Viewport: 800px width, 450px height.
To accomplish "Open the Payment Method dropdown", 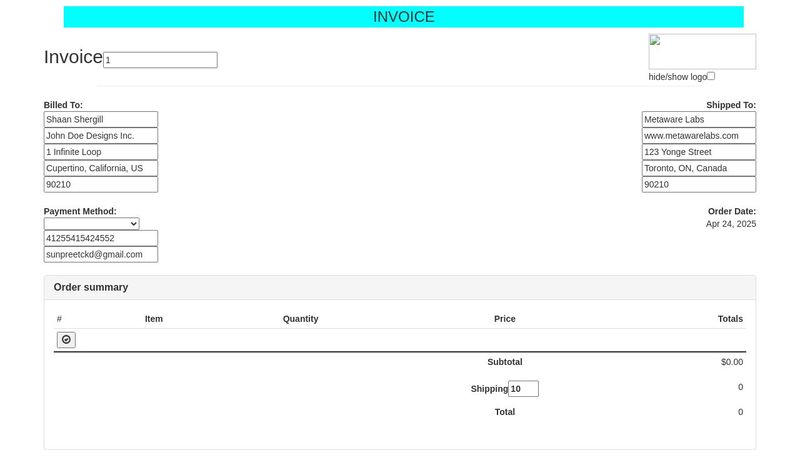I will (x=91, y=223).
